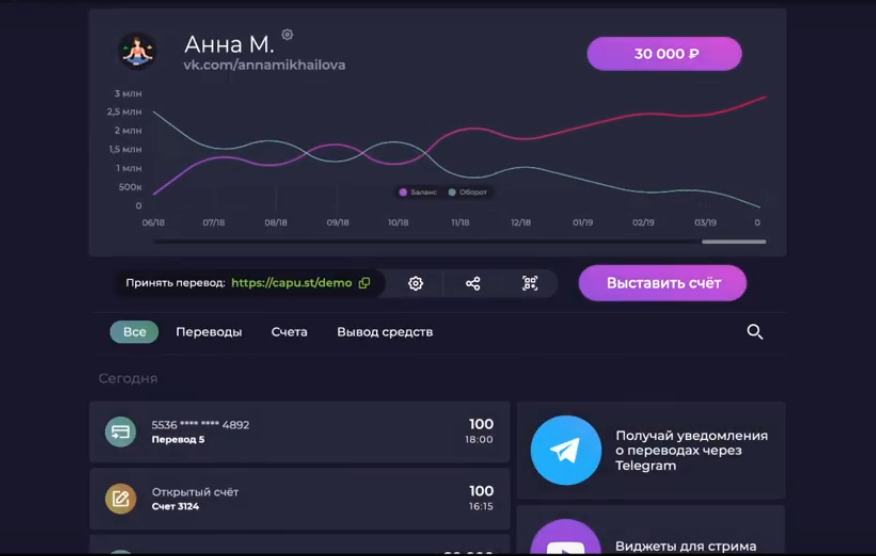
Task: Copy the capu.st/demo link with copy icon
Action: click(364, 283)
